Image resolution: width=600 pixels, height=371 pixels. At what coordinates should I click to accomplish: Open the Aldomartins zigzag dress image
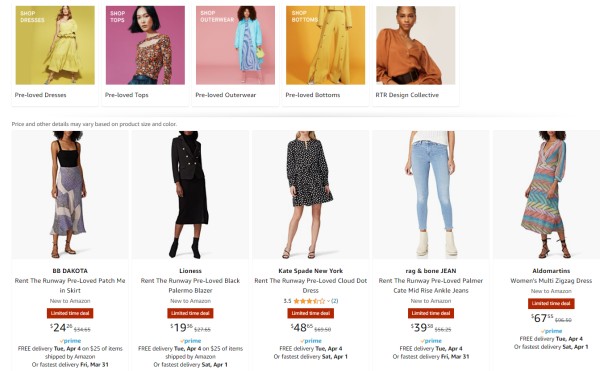click(x=546, y=195)
